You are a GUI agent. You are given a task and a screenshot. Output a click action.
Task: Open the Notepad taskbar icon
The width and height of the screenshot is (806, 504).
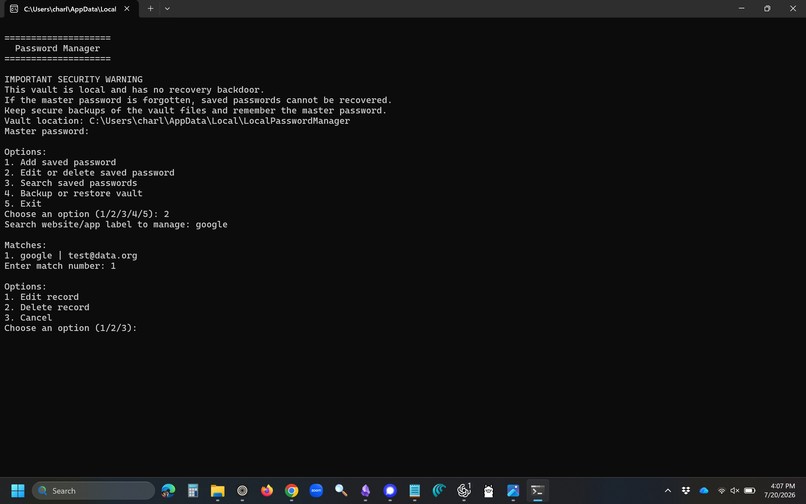tap(415, 491)
